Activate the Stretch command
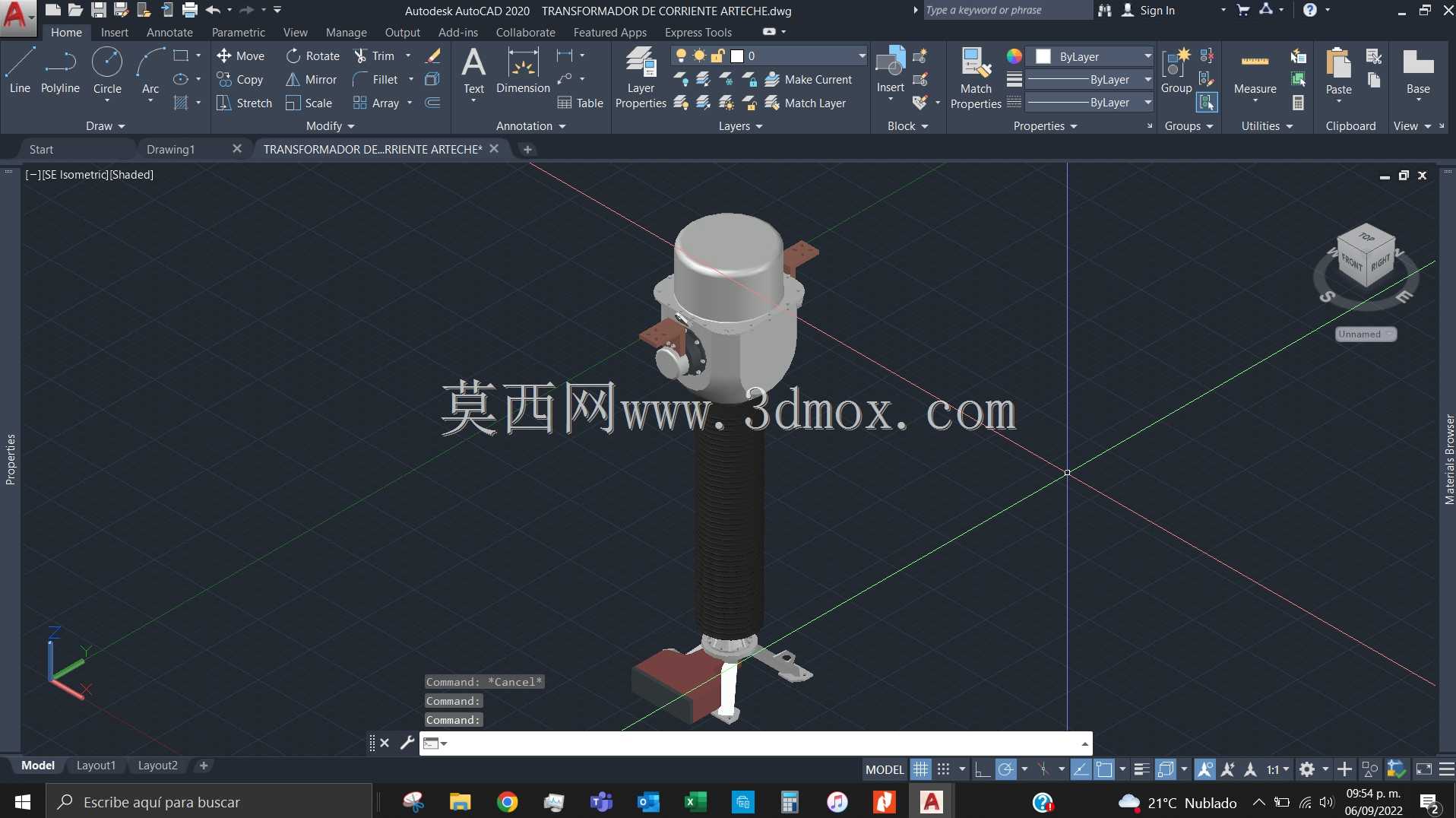The height and width of the screenshot is (818, 1456). (x=244, y=103)
